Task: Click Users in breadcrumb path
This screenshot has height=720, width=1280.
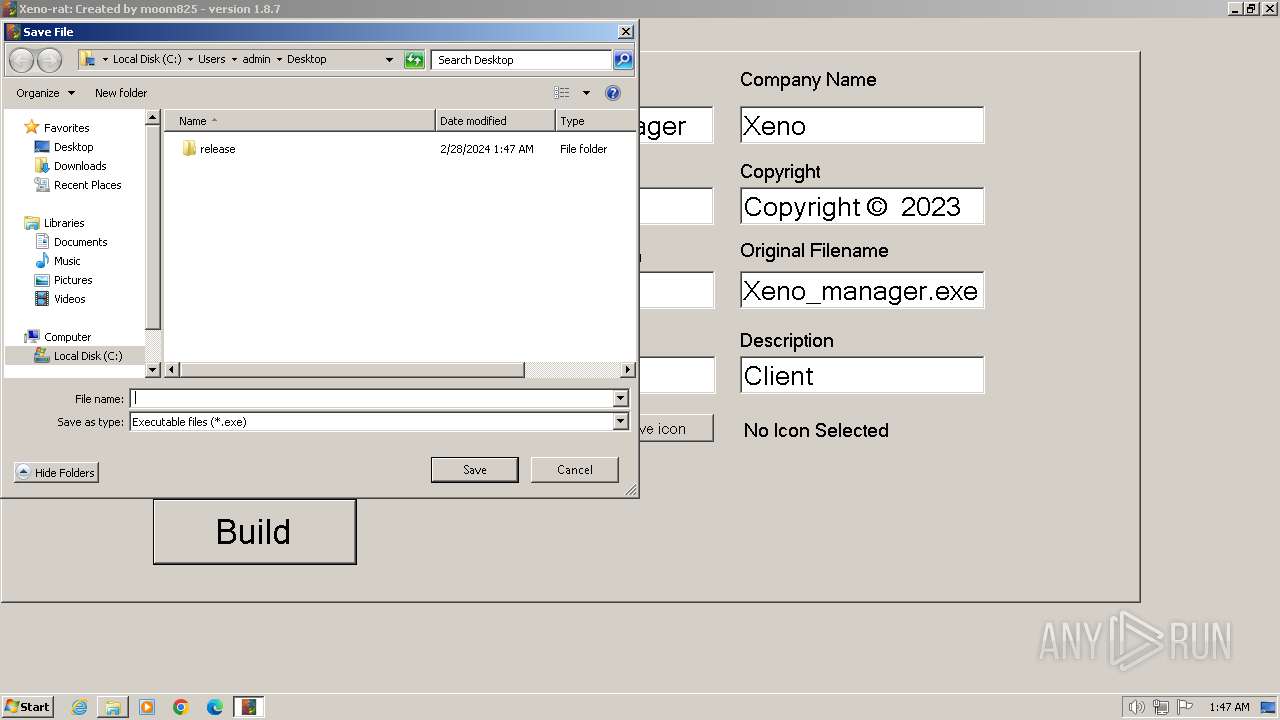Action: coord(212,59)
